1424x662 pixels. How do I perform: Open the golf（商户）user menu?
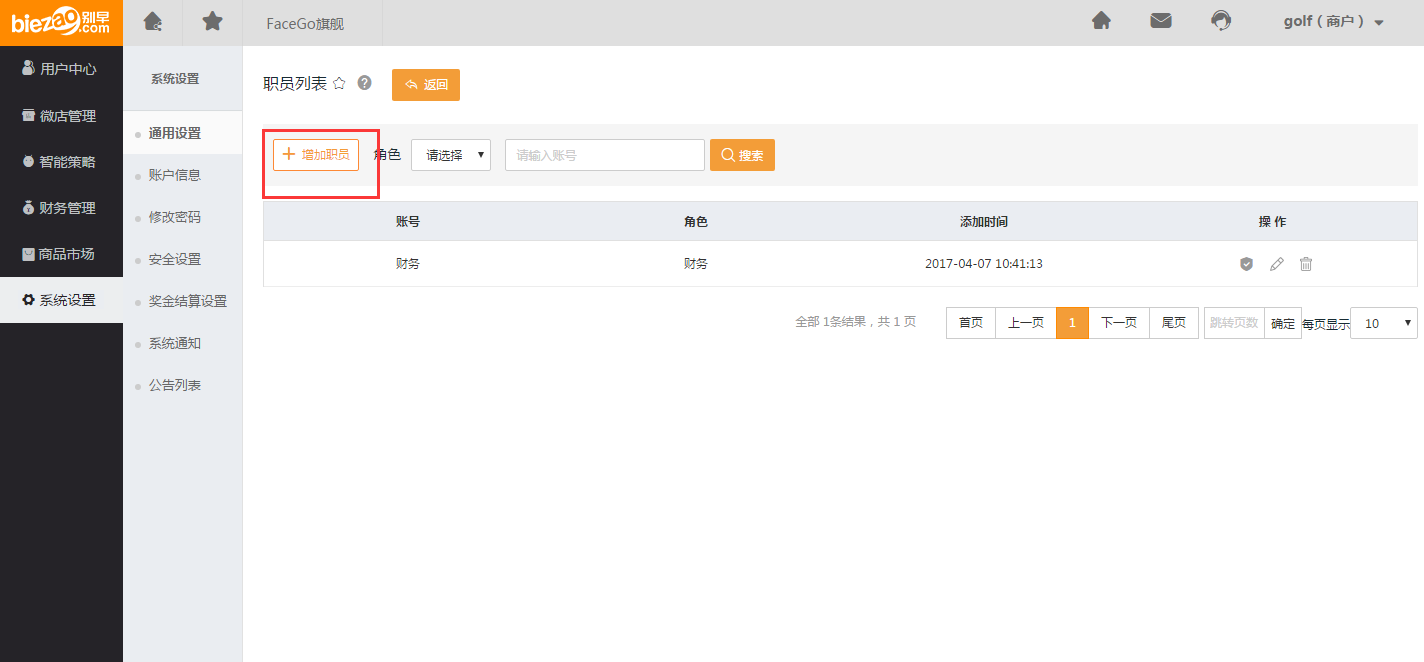[1333, 22]
